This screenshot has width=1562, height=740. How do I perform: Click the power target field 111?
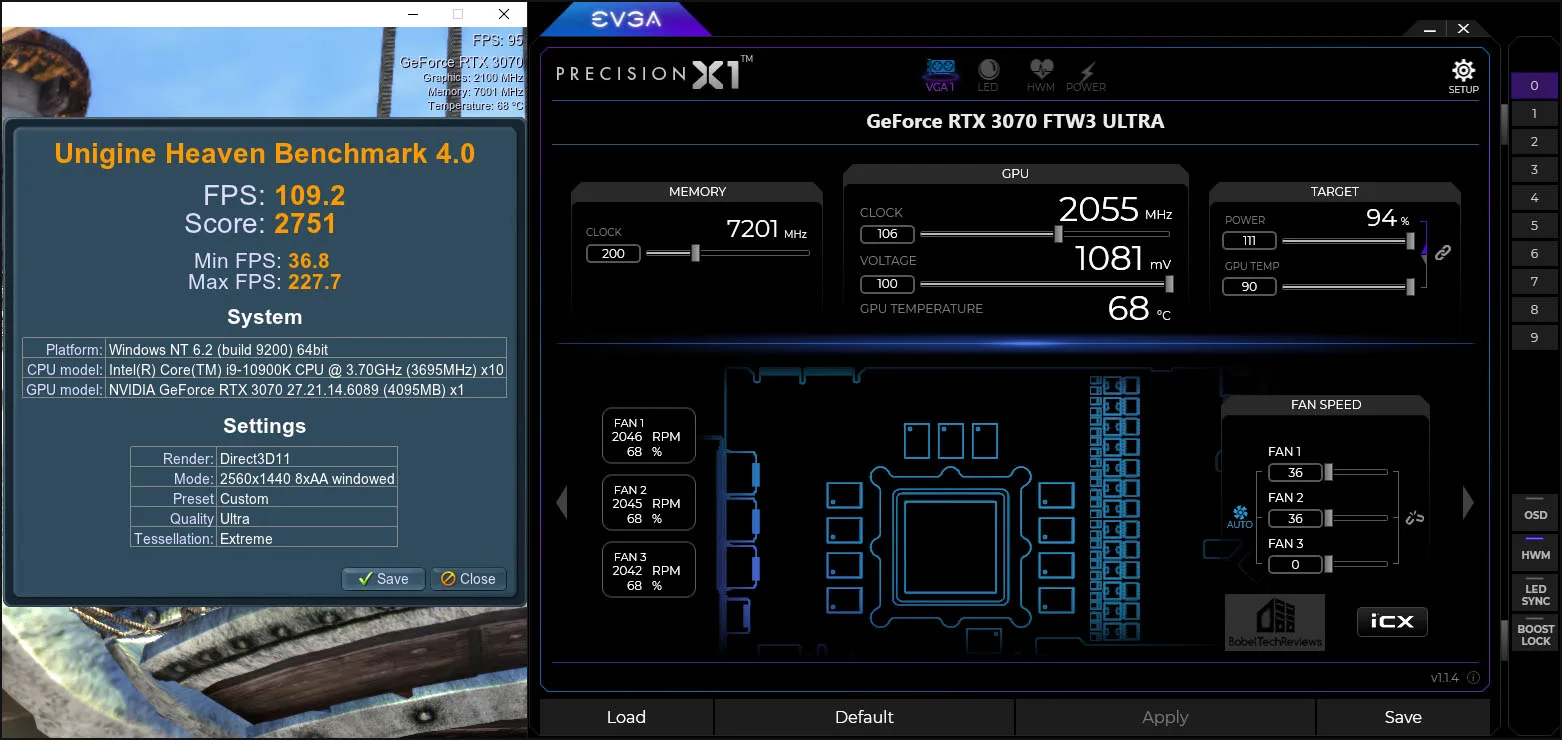click(1250, 240)
